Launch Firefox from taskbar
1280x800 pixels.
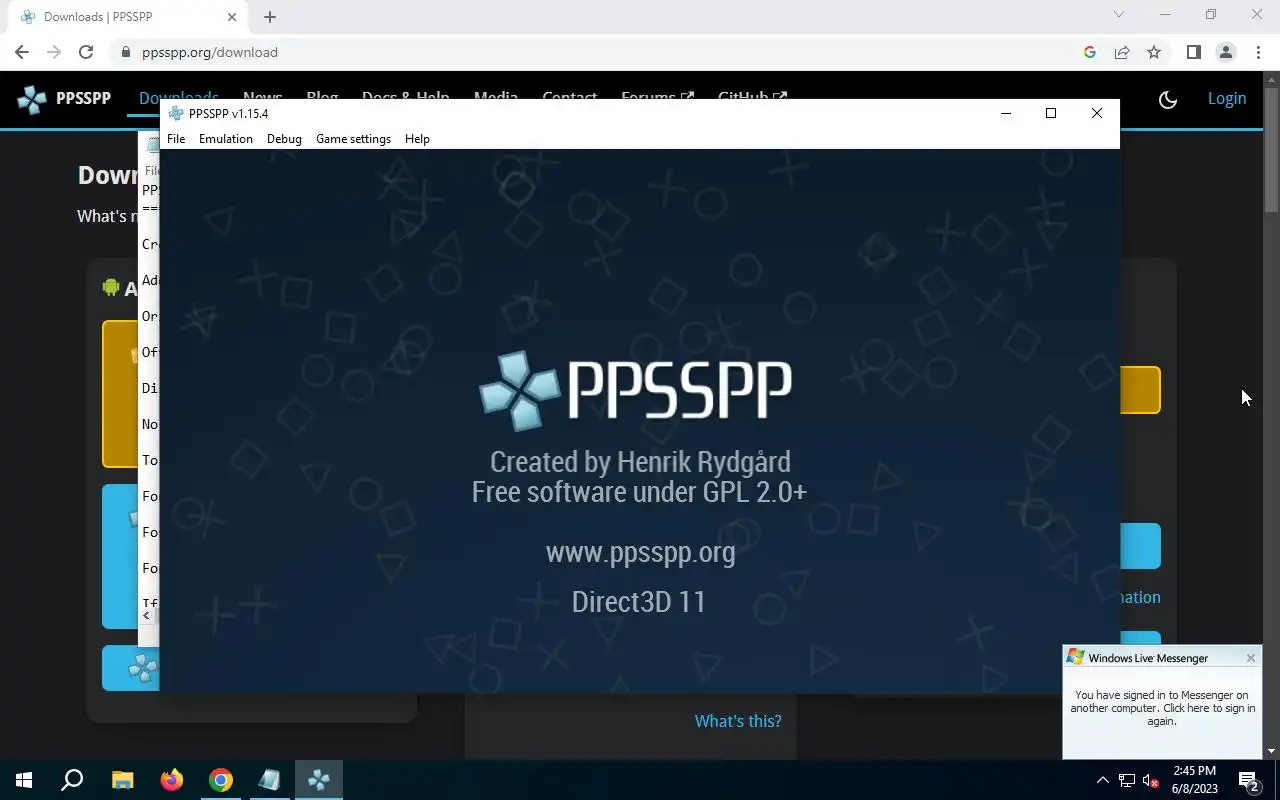point(172,780)
